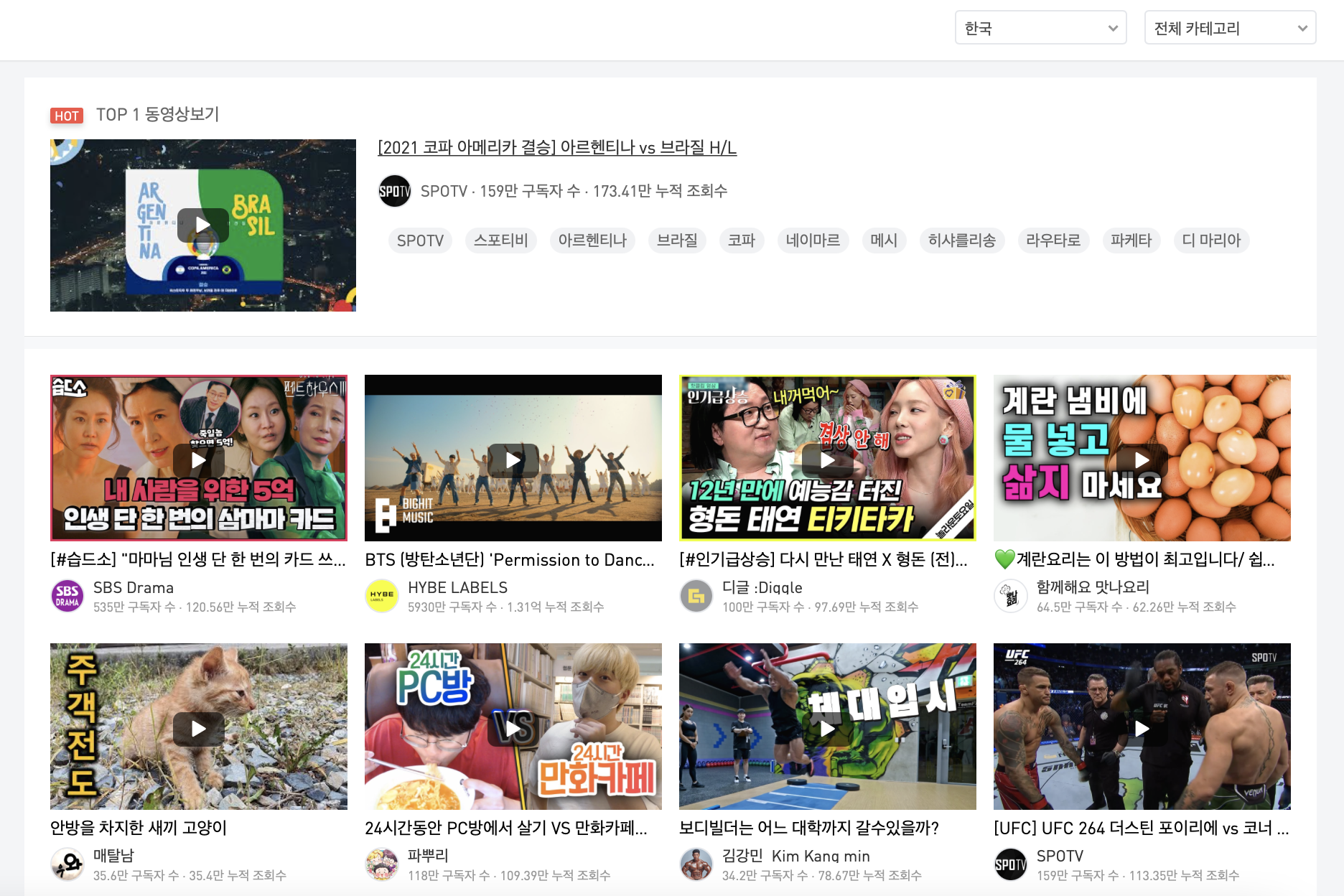Screen dimensions: 1344x896
Task: Open the 매탈남 channel name
Action: coord(113,856)
